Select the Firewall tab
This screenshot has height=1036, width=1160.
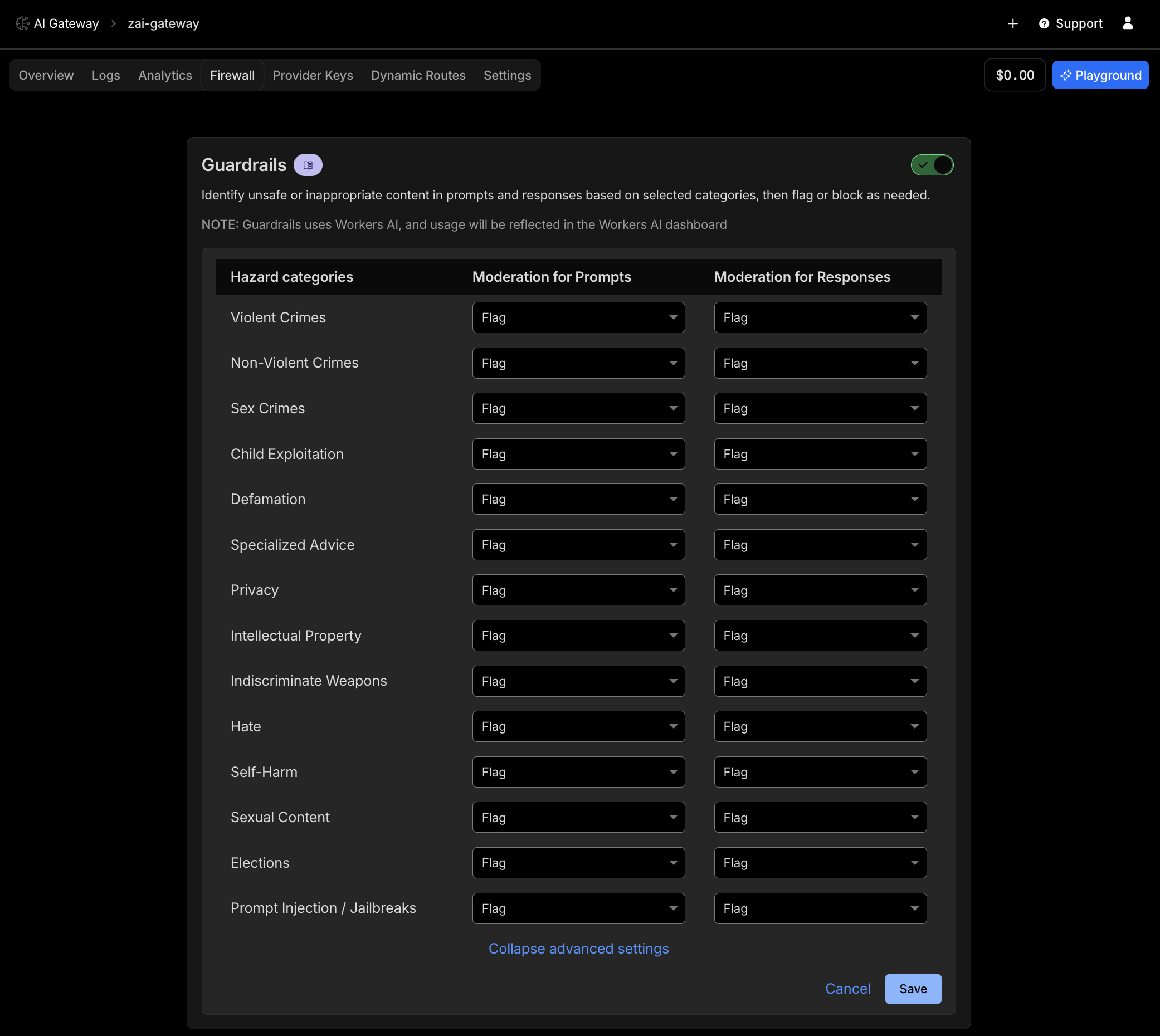232,75
